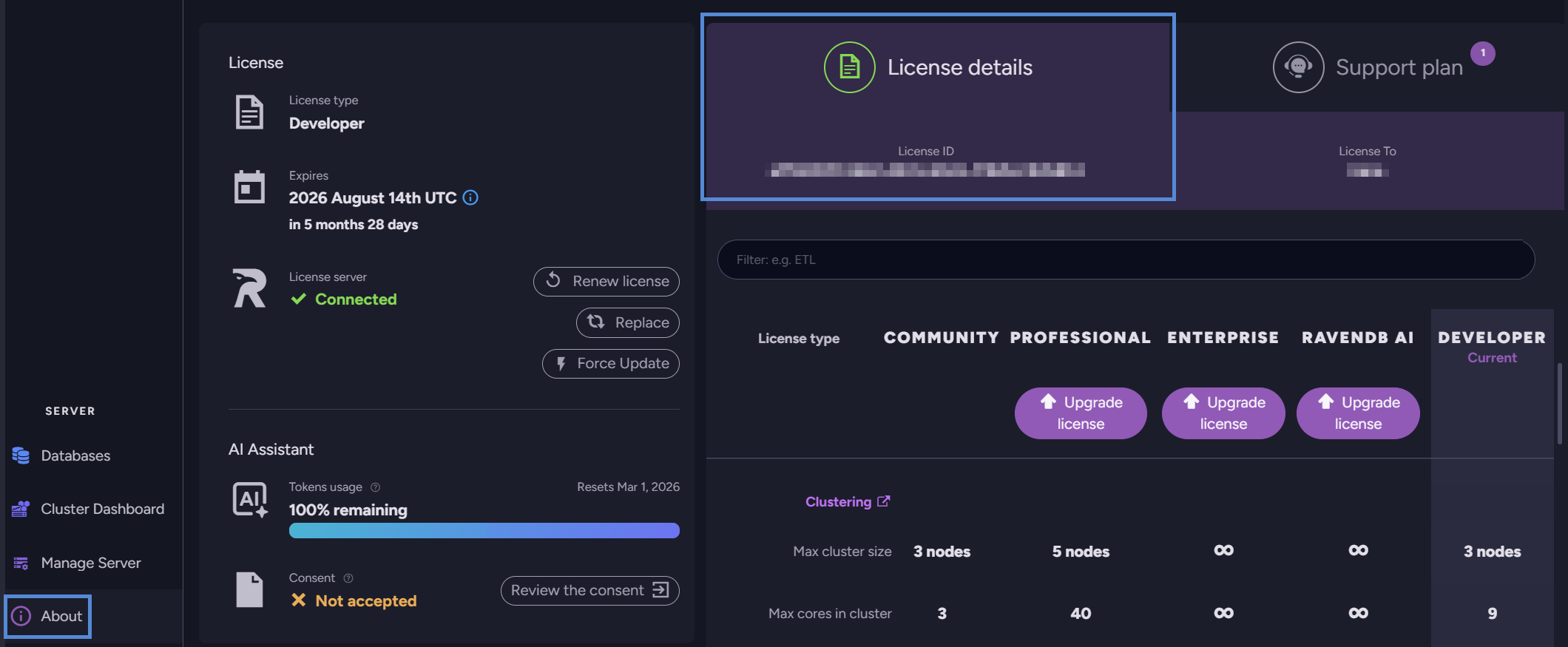This screenshot has width=1568, height=647.
Task: Click the Renew license button
Action: pos(606,281)
